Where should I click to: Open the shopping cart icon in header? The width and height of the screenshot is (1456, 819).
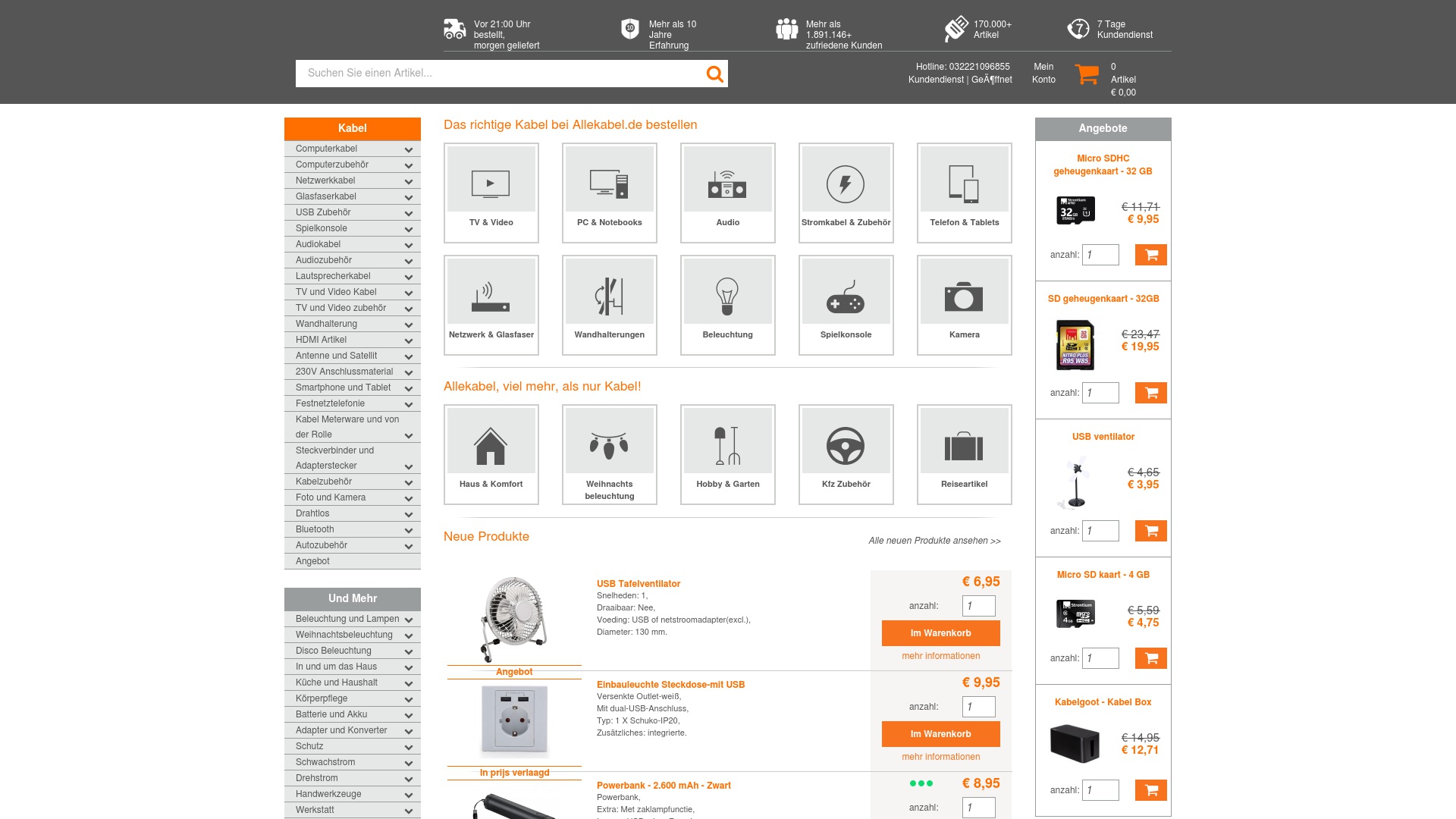point(1087,74)
